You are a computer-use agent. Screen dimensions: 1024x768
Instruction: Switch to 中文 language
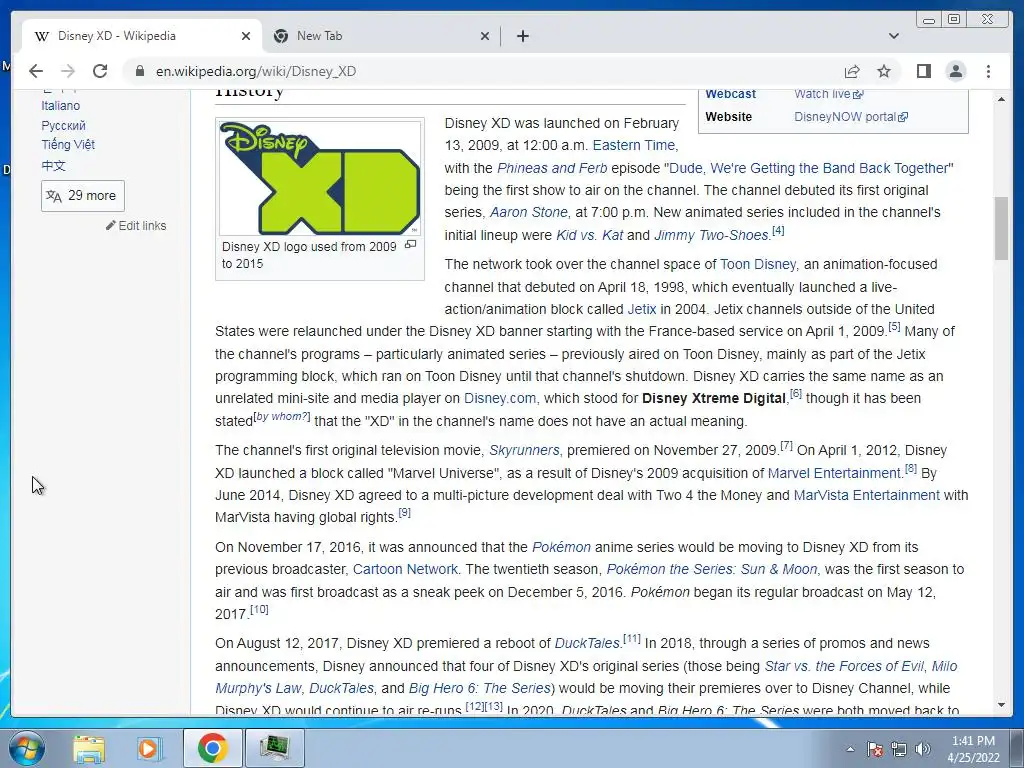pos(54,165)
